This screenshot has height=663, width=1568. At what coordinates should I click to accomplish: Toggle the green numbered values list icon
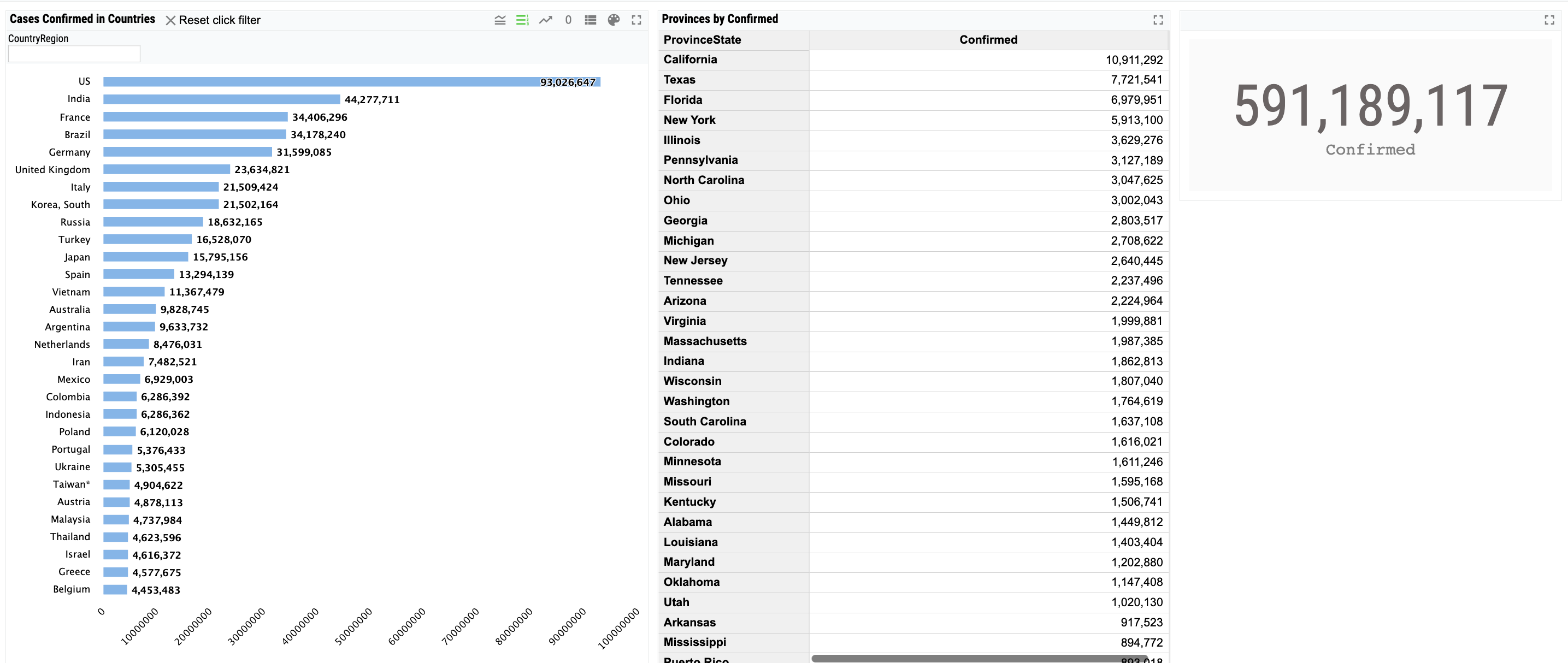coord(522,20)
